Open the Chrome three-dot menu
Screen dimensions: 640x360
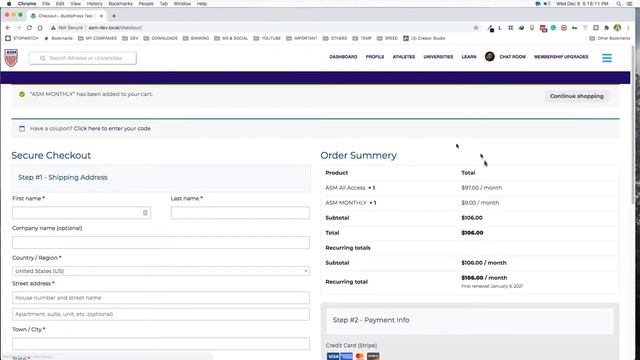(x=628, y=28)
